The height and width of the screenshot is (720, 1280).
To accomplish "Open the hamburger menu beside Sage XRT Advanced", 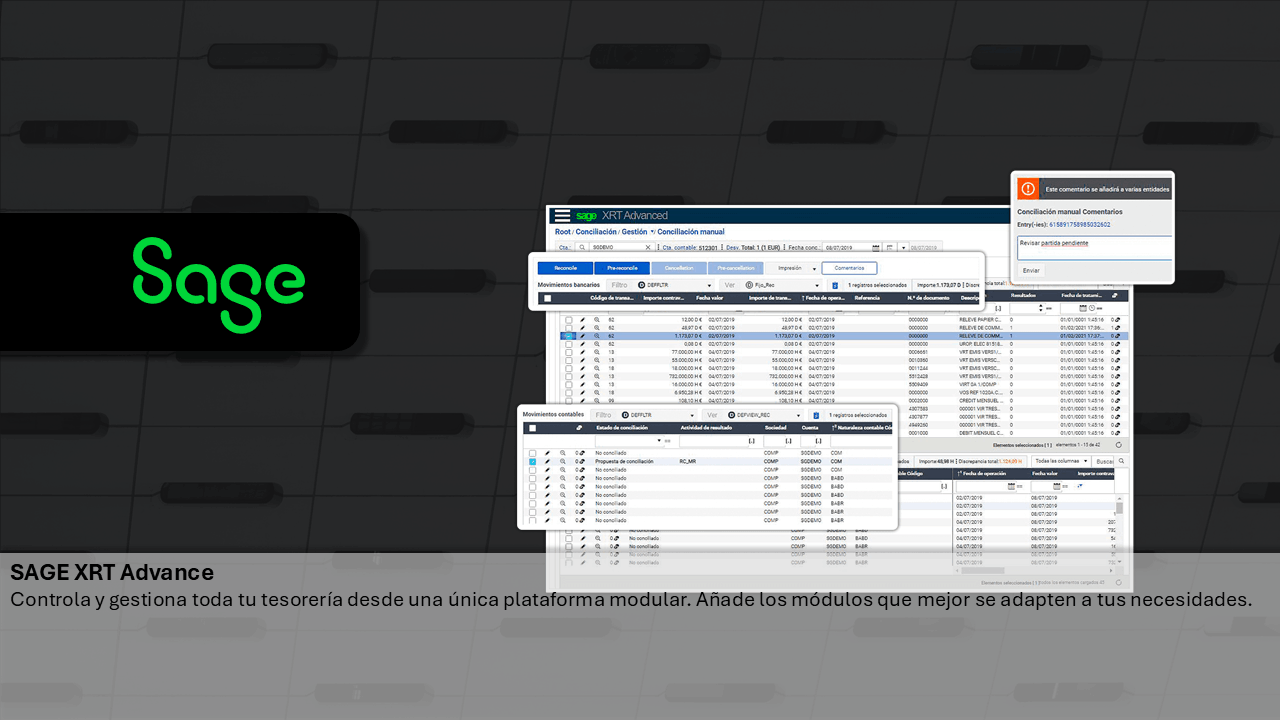I will pos(562,215).
